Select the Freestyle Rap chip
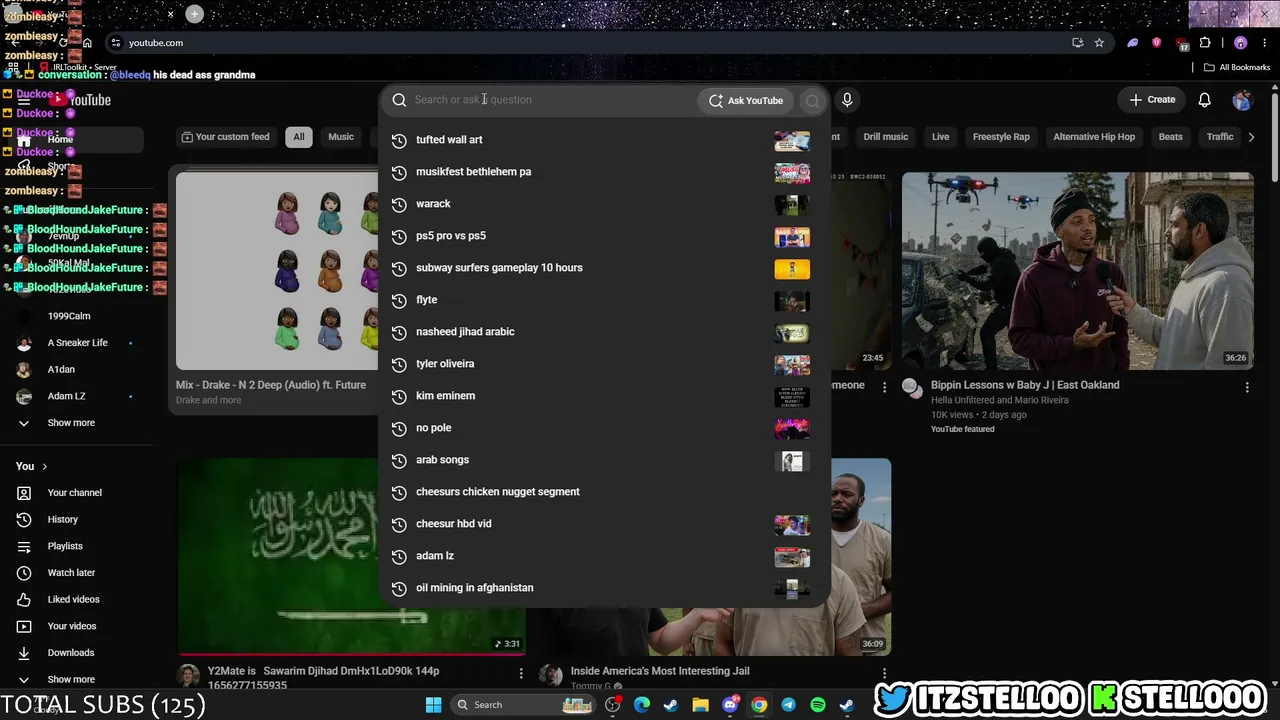This screenshot has height=720, width=1280. coord(1001,137)
